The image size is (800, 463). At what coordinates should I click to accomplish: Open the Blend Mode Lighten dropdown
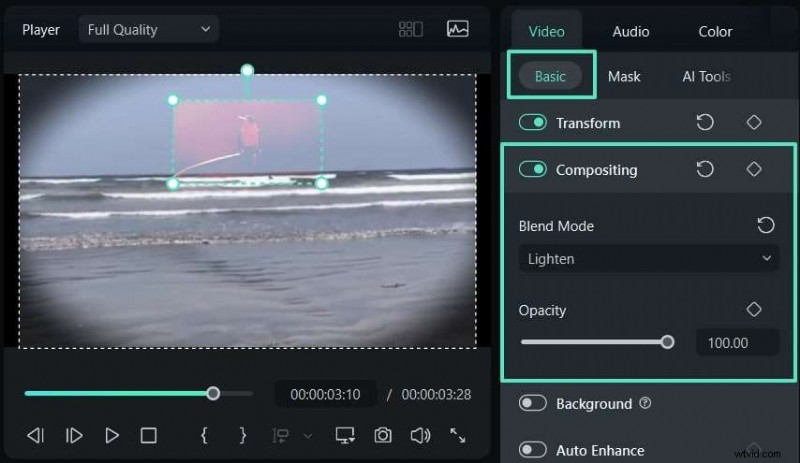tap(648, 259)
